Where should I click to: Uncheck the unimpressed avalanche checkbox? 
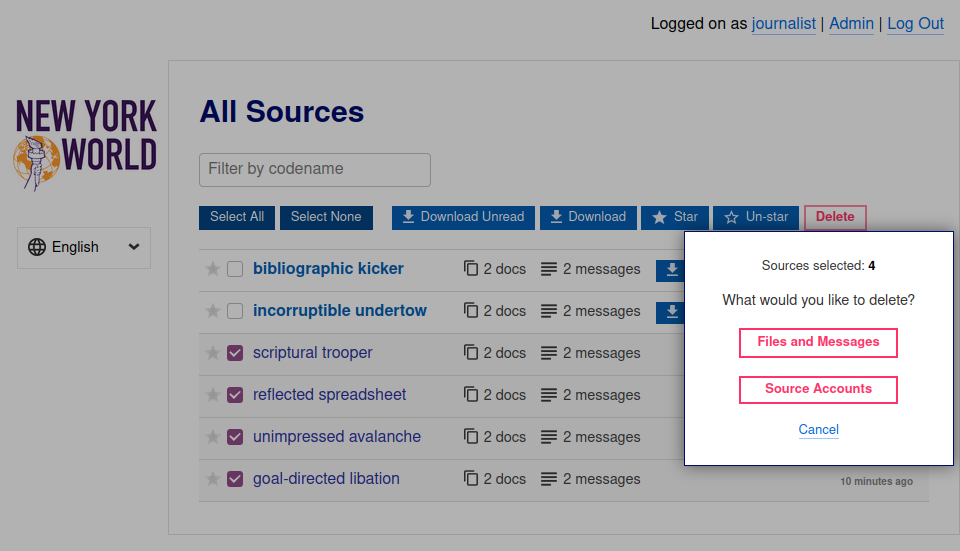(235, 437)
